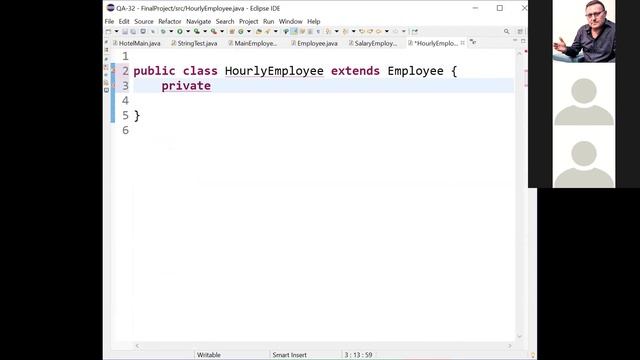
Task: Open the External Tools dropdown arrow
Action: click(222, 31)
